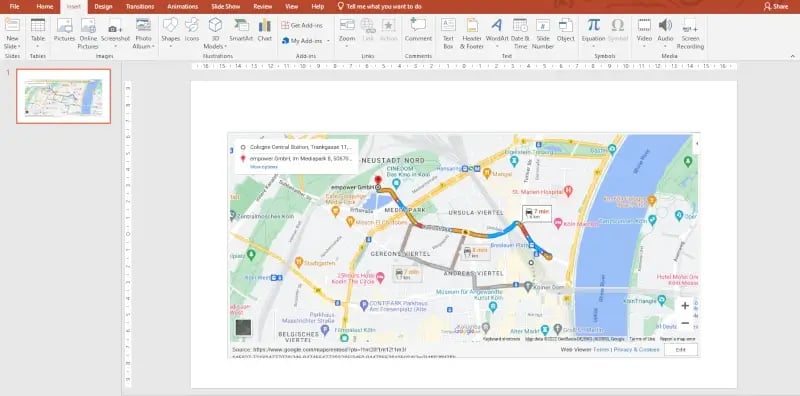The height and width of the screenshot is (396, 800).
Task: Open the Photo Album tool
Action: (143, 34)
